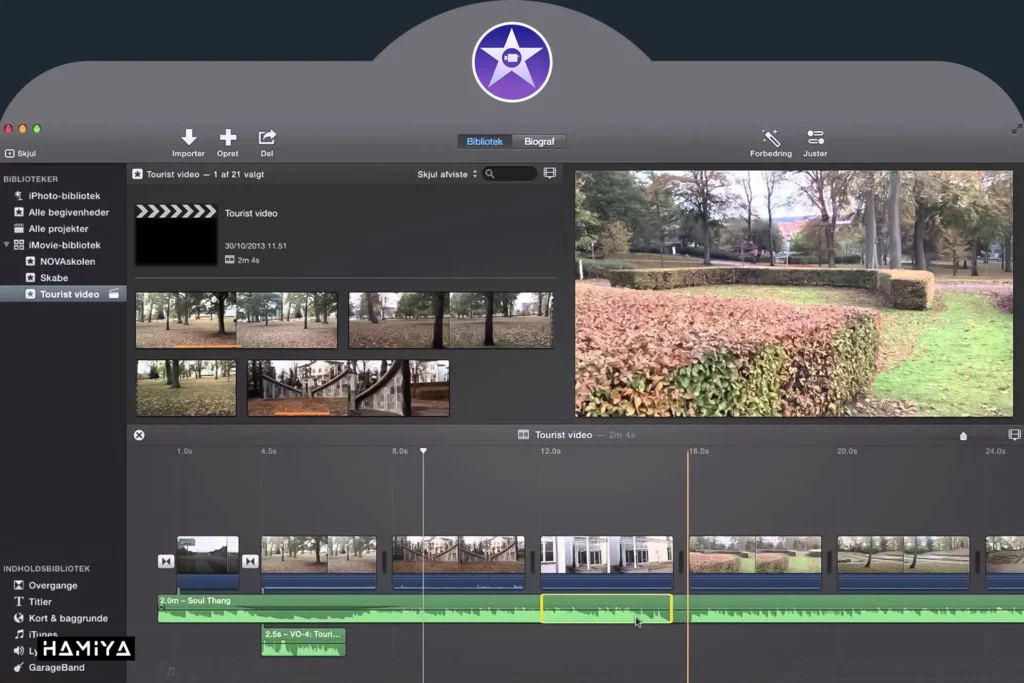
Task: Collapse the iMovie-bibliotek tree item
Action: [8, 245]
